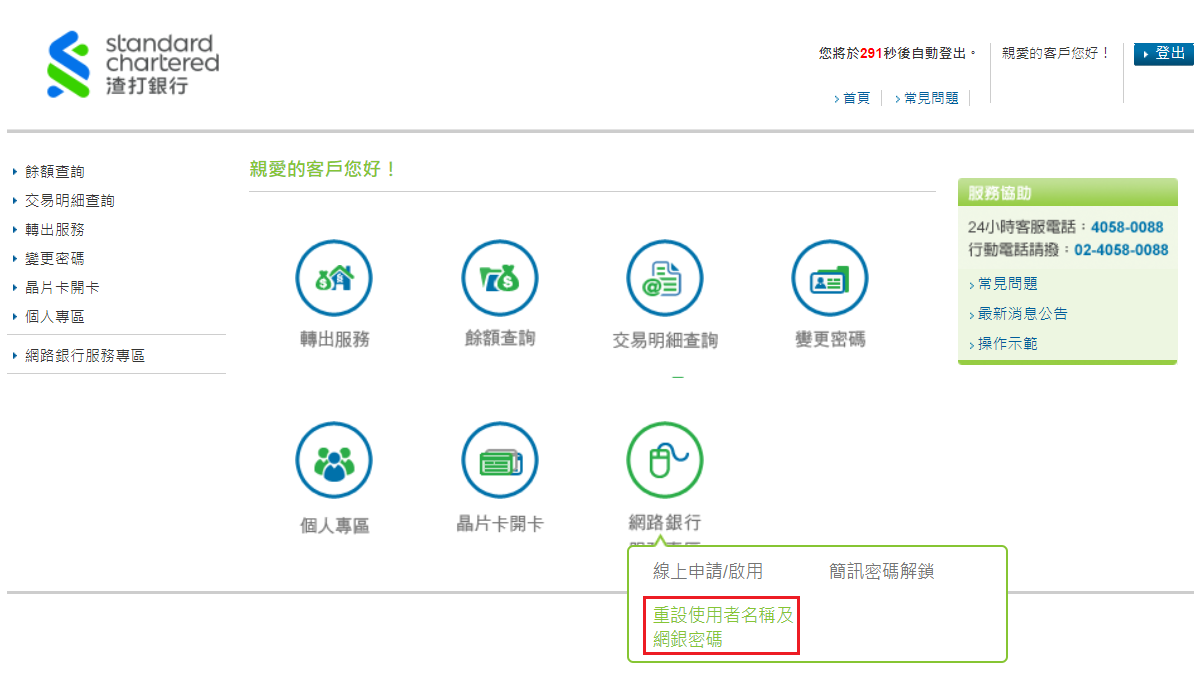Click the 餘額查詢 label under icon

pos(500,339)
